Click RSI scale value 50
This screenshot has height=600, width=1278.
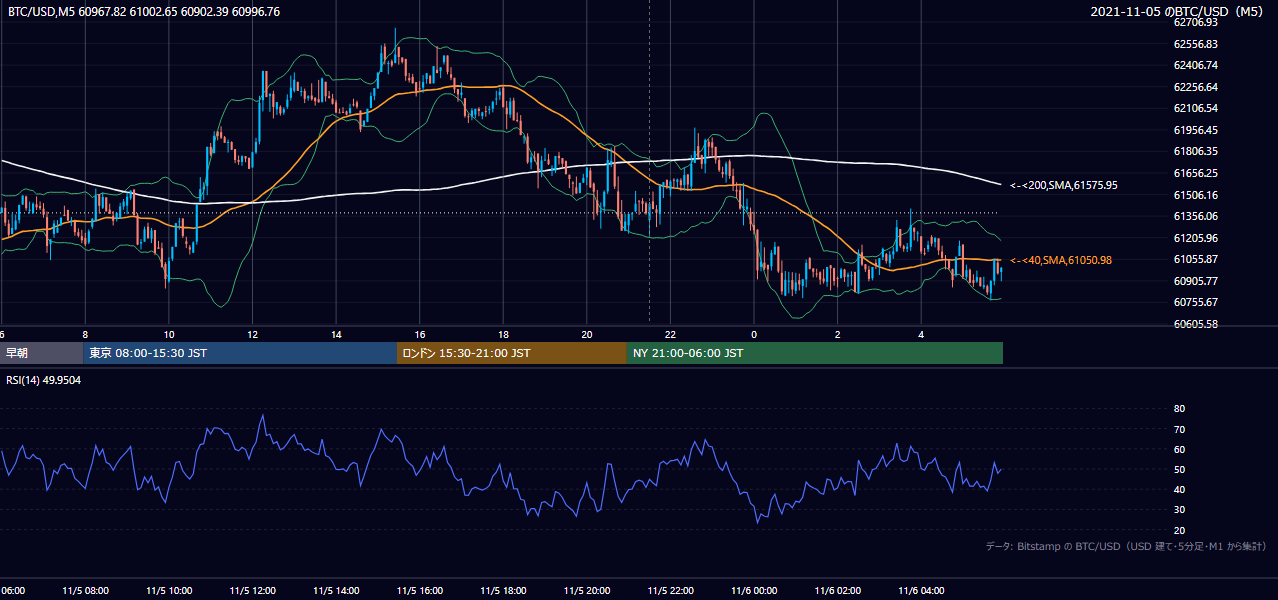(1179, 469)
